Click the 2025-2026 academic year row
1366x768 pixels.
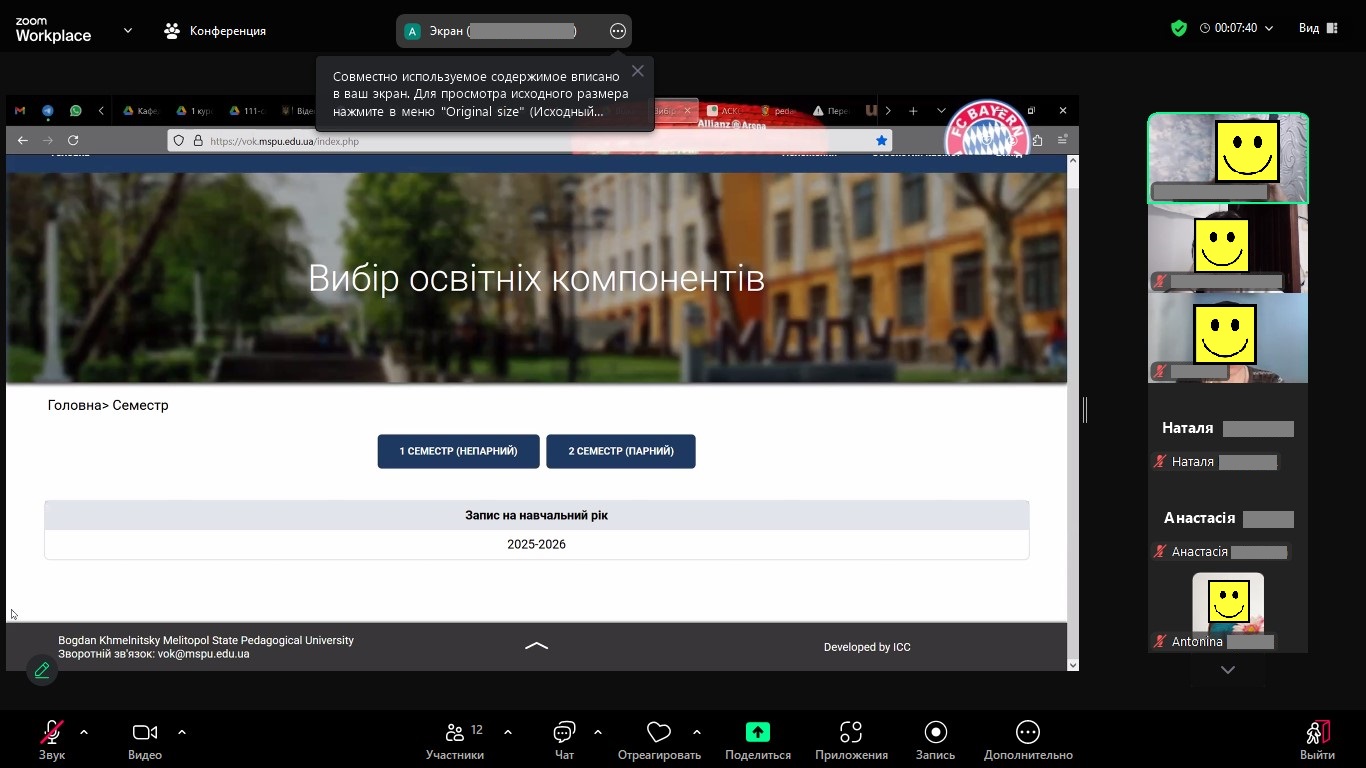click(x=536, y=544)
